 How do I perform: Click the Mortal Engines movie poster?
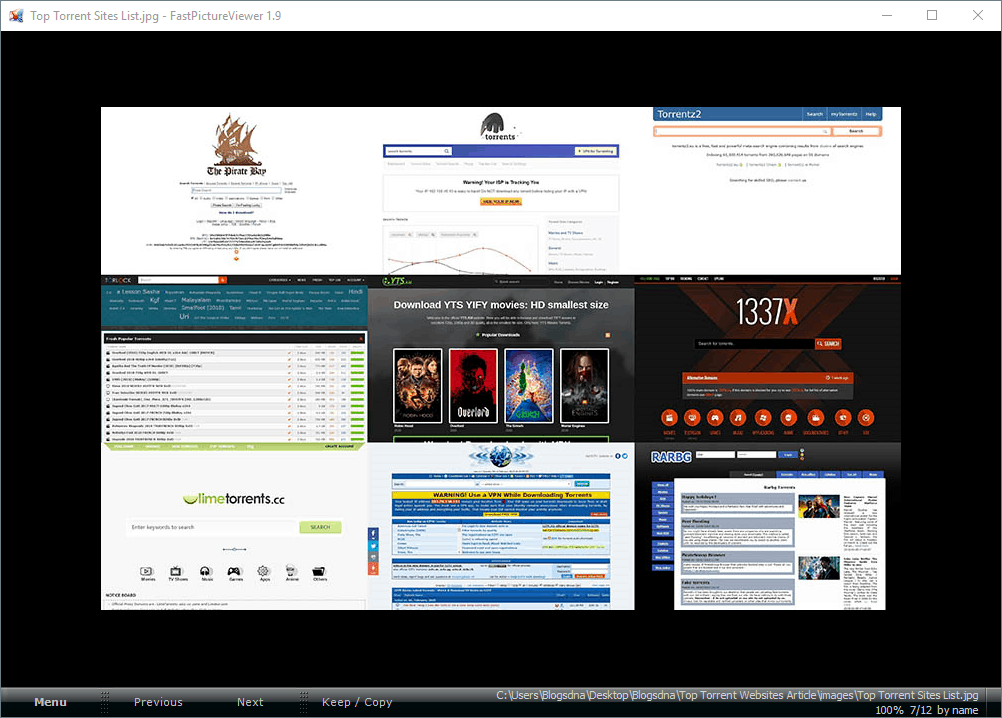(584, 385)
